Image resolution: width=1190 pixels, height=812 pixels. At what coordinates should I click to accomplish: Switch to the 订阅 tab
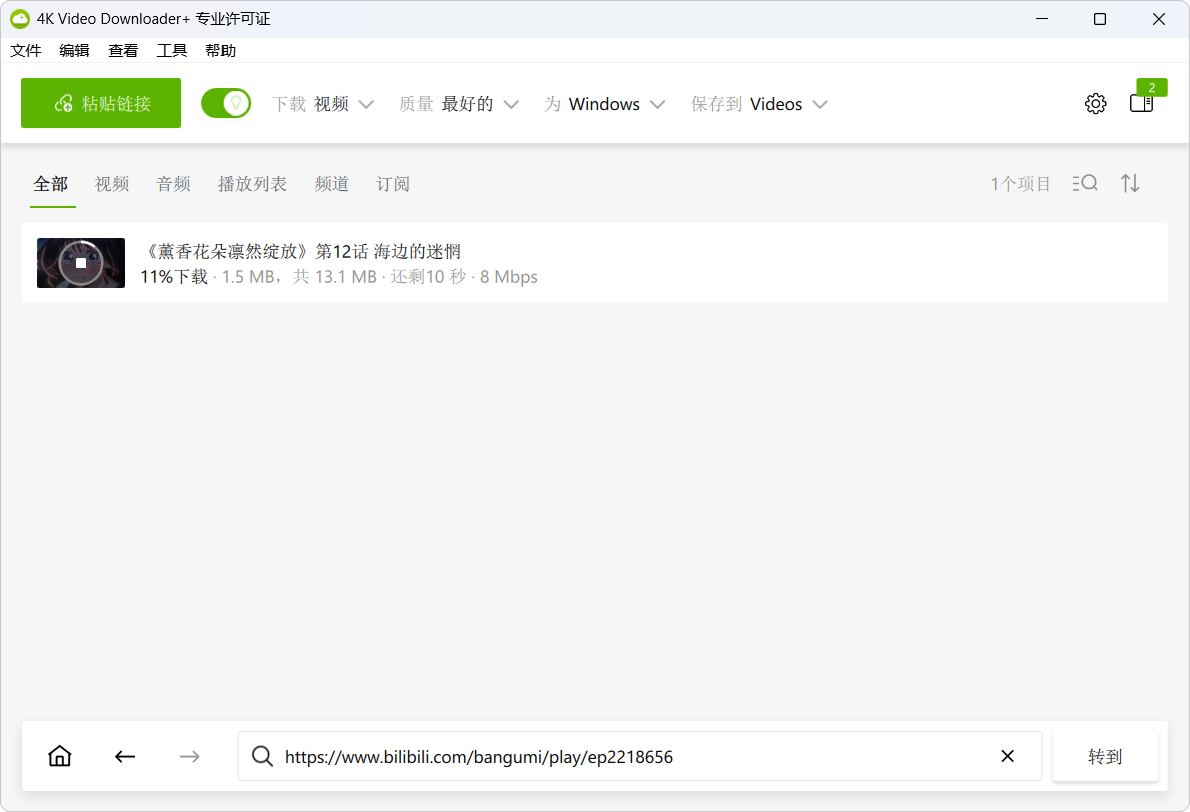tap(393, 184)
